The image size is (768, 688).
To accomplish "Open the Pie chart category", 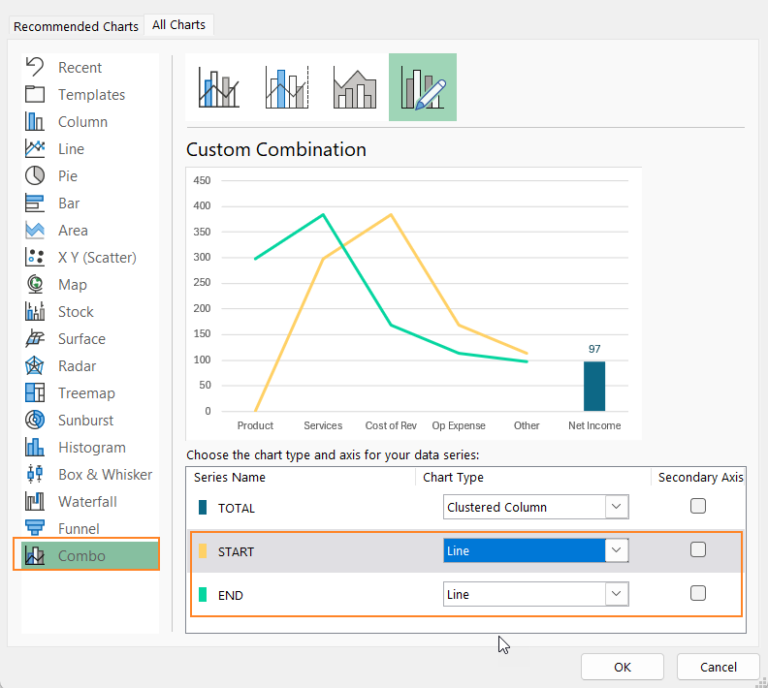I will pyautogui.click(x=67, y=176).
